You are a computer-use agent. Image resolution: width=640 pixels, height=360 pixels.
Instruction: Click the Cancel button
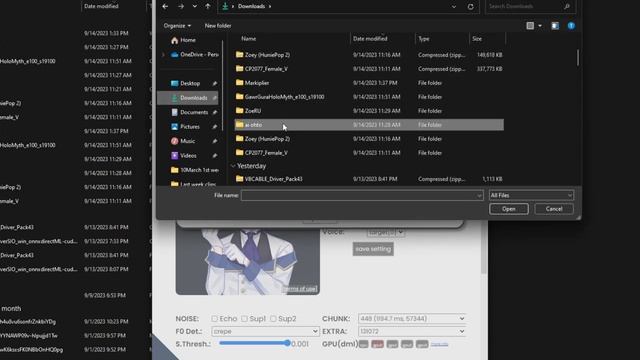(554, 209)
